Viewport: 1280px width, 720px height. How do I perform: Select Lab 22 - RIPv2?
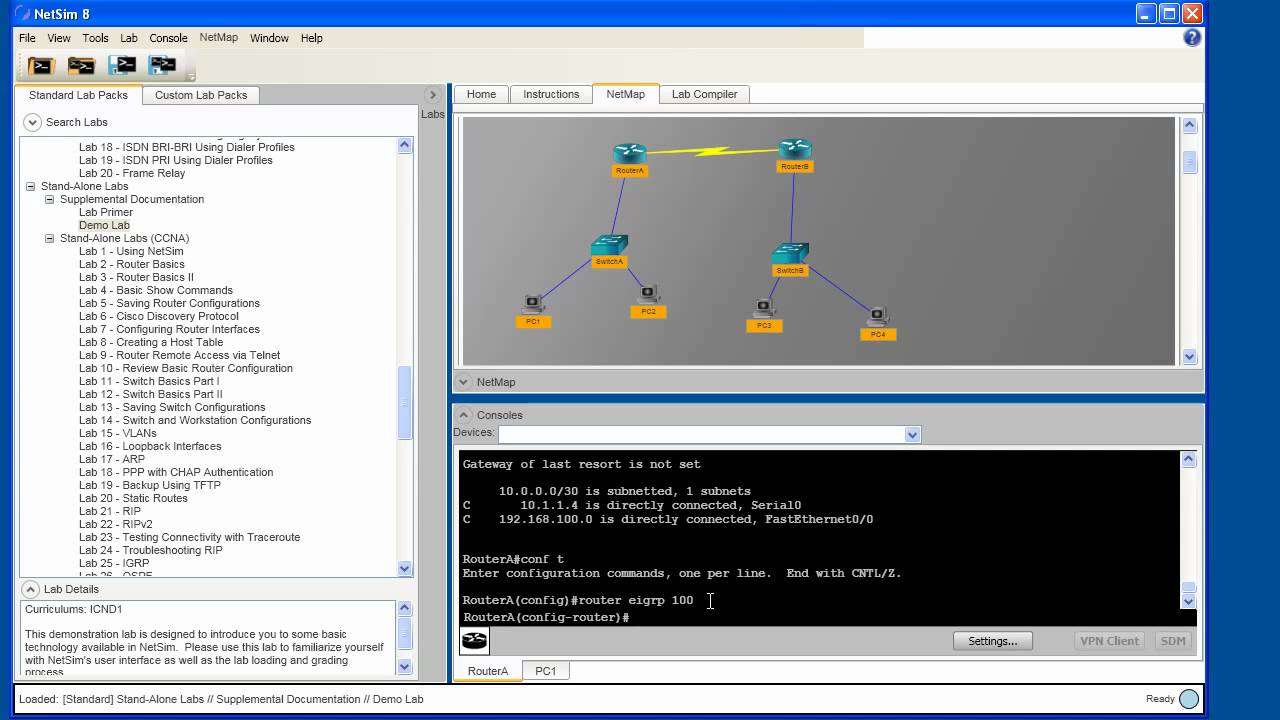tap(116, 524)
